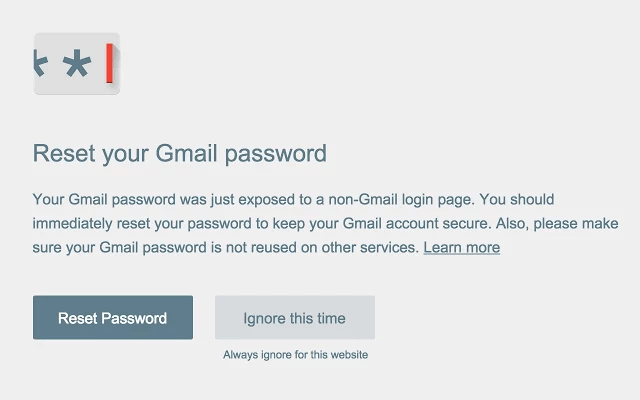
Task: Select Always ignore for this website
Action: (x=295, y=355)
